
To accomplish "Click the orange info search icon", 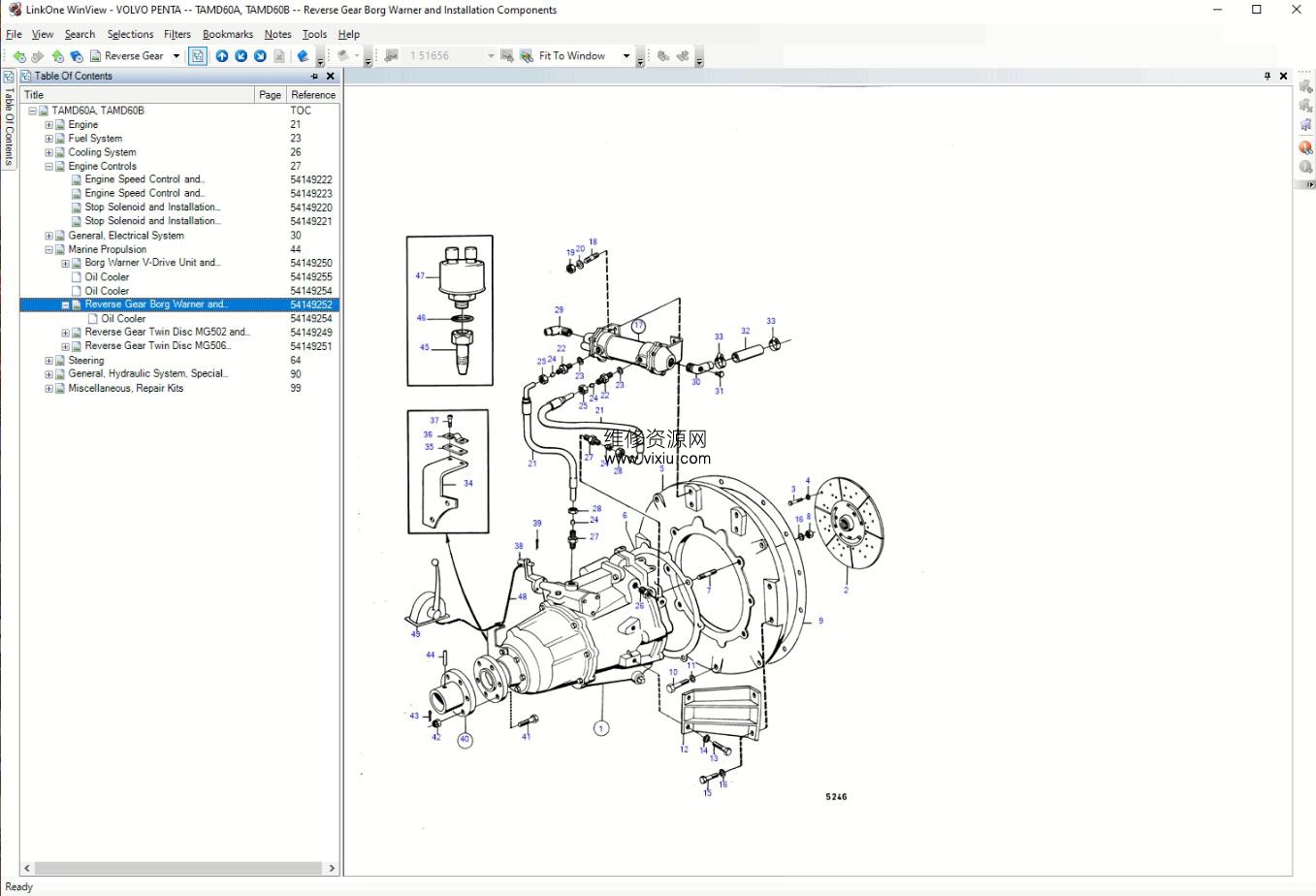I will (x=1306, y=148).
